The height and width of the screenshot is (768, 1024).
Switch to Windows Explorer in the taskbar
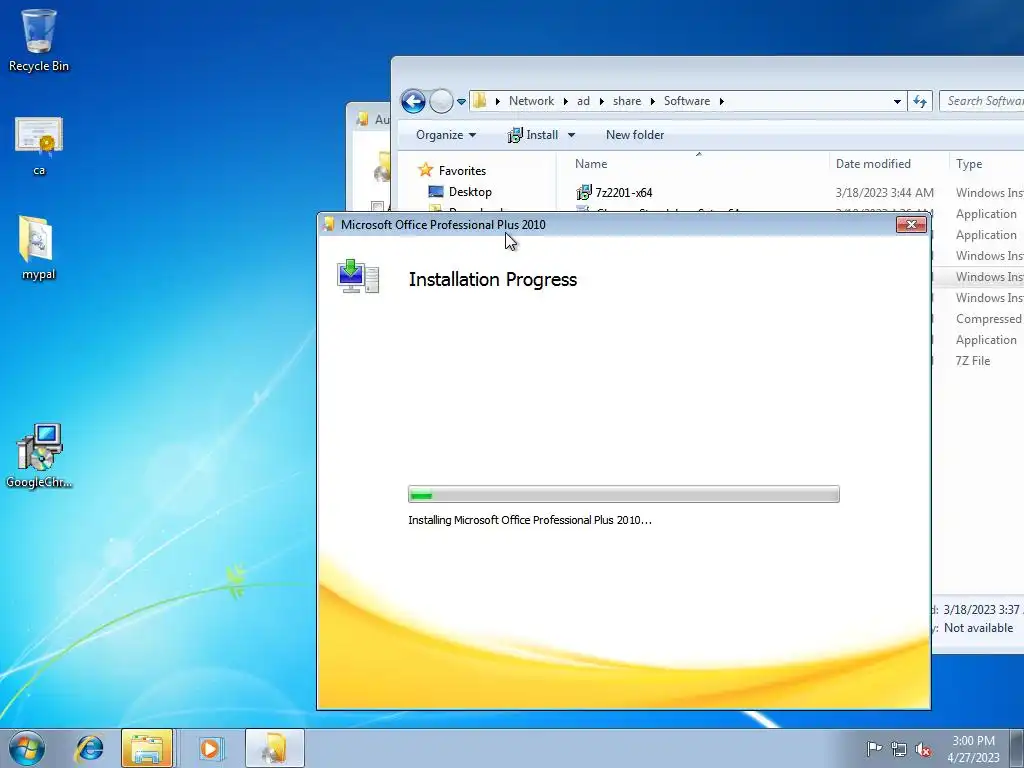(147, 748)
